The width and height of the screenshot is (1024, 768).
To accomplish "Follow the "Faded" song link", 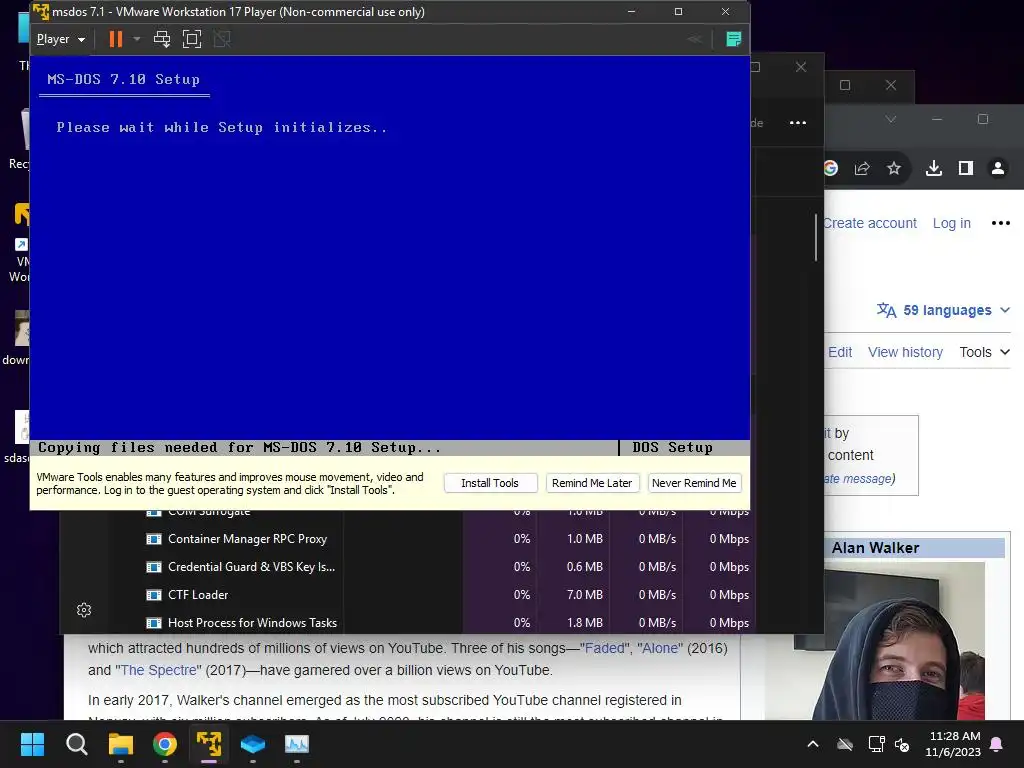I will point(605,648).
